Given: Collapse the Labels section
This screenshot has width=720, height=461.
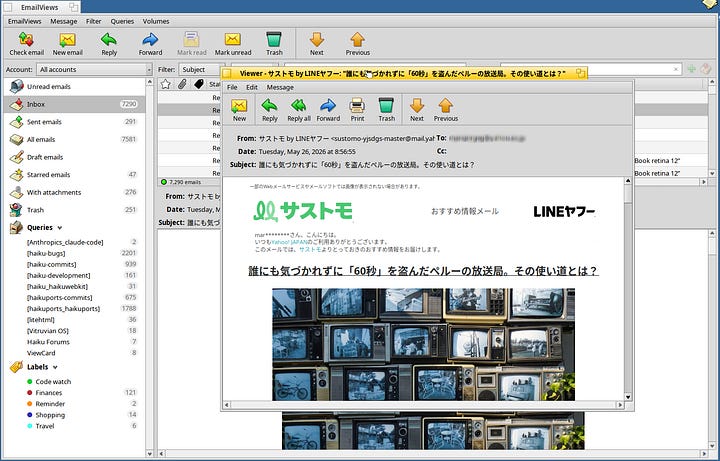Looking at the screenshot, I should pos(55,367).
